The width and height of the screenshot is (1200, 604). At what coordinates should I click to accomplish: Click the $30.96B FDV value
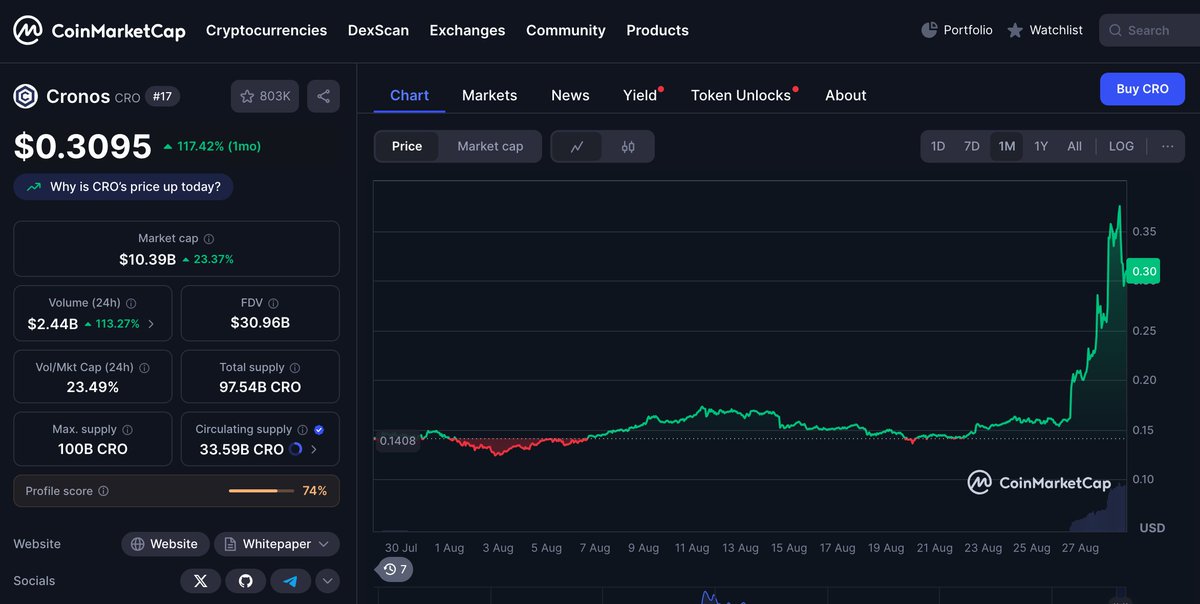tap(260, 323)
